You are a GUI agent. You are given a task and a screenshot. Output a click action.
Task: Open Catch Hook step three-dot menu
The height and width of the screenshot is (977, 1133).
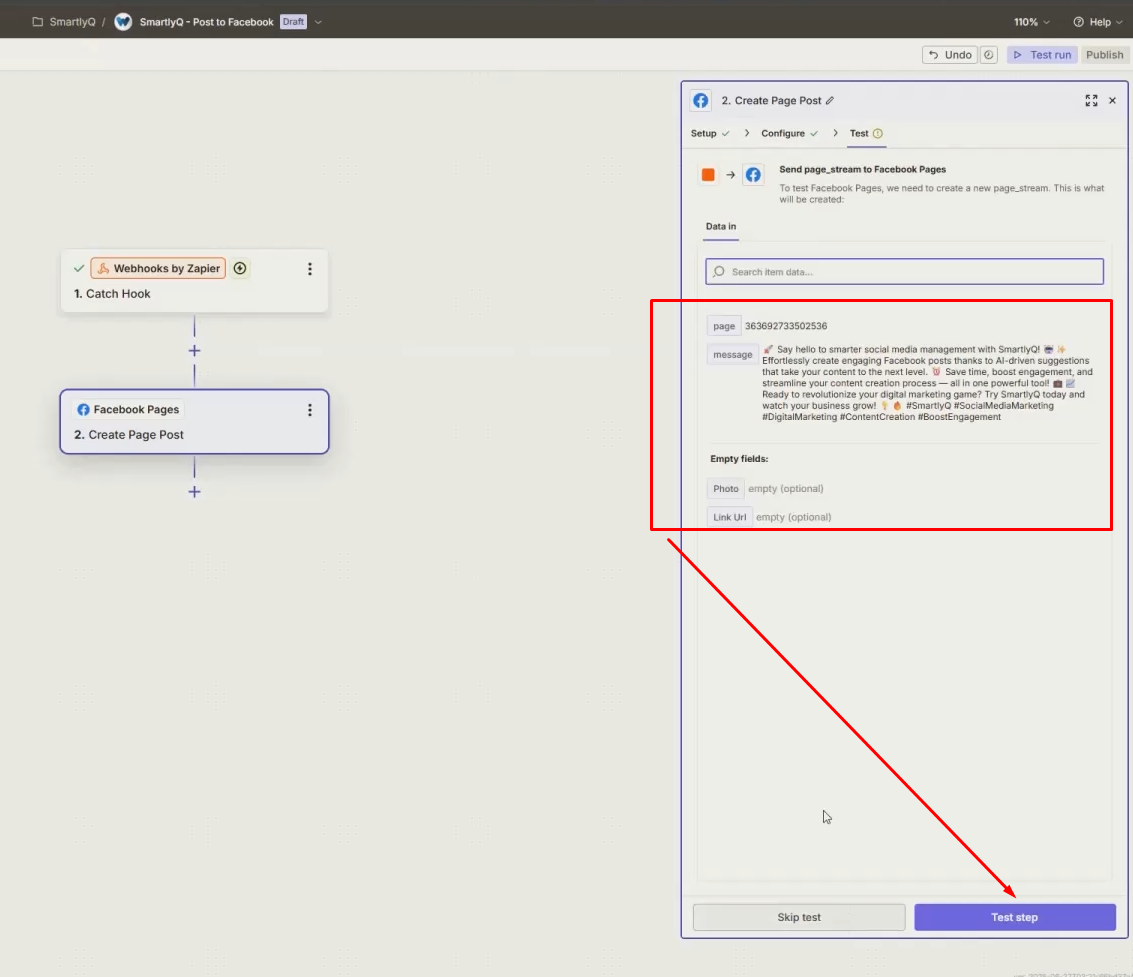coord(310,269)
